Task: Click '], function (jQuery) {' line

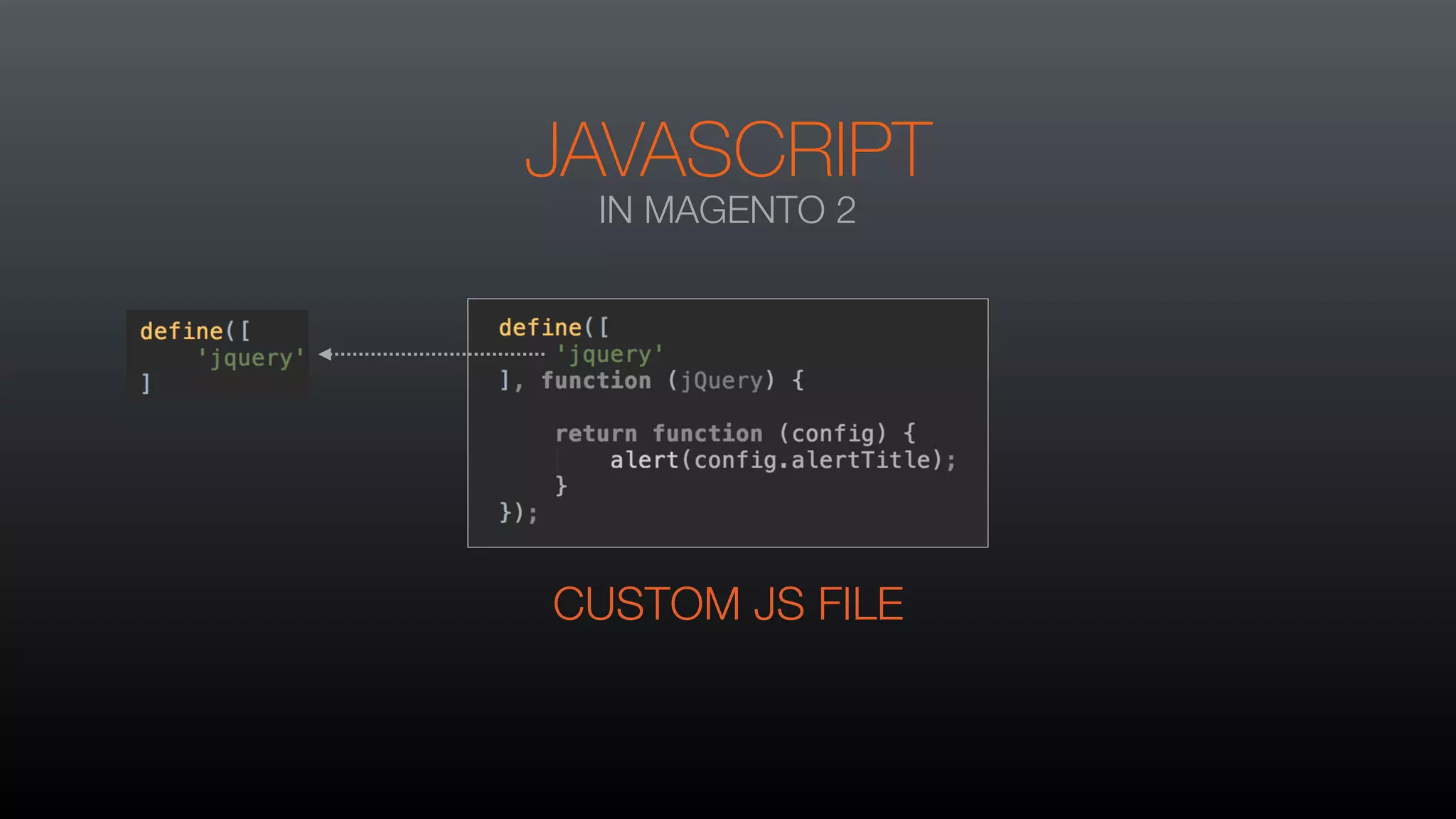Action: (x=651, y=380)
